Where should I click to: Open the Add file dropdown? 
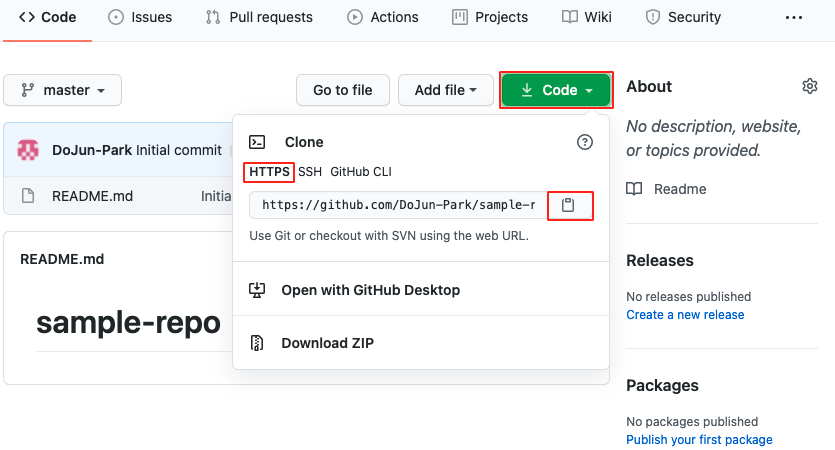pos(445,90)
